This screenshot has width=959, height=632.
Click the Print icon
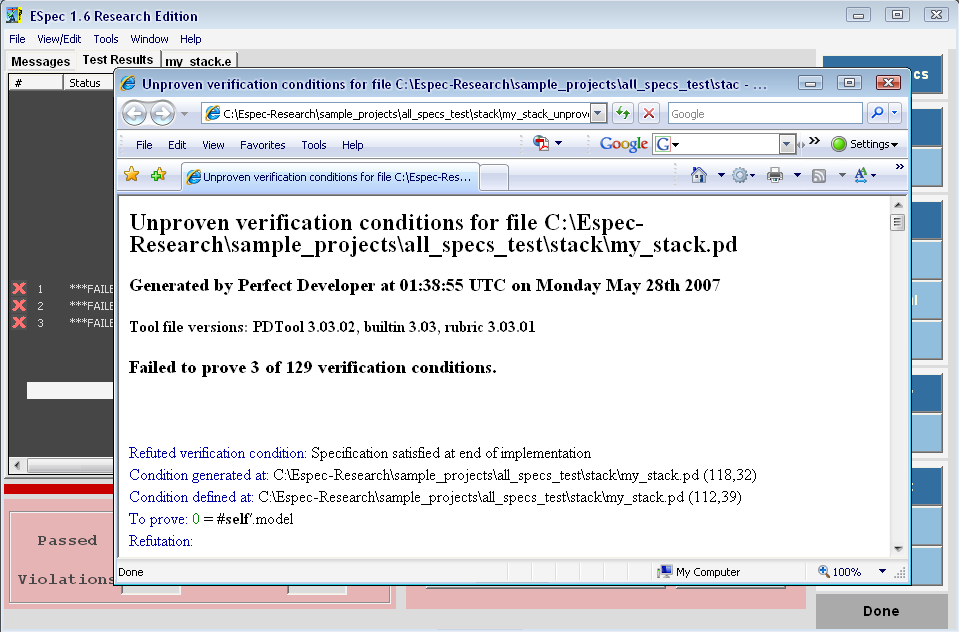click(x=775, y=176)
